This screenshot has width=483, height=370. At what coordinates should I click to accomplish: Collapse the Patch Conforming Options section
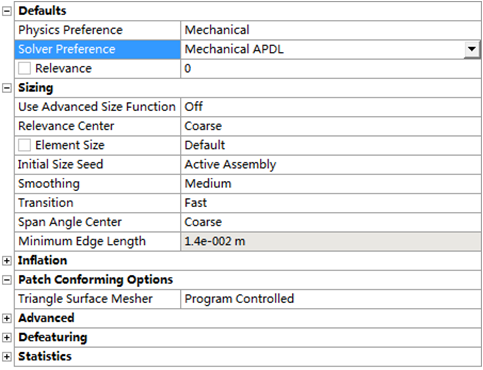[7, 280]
